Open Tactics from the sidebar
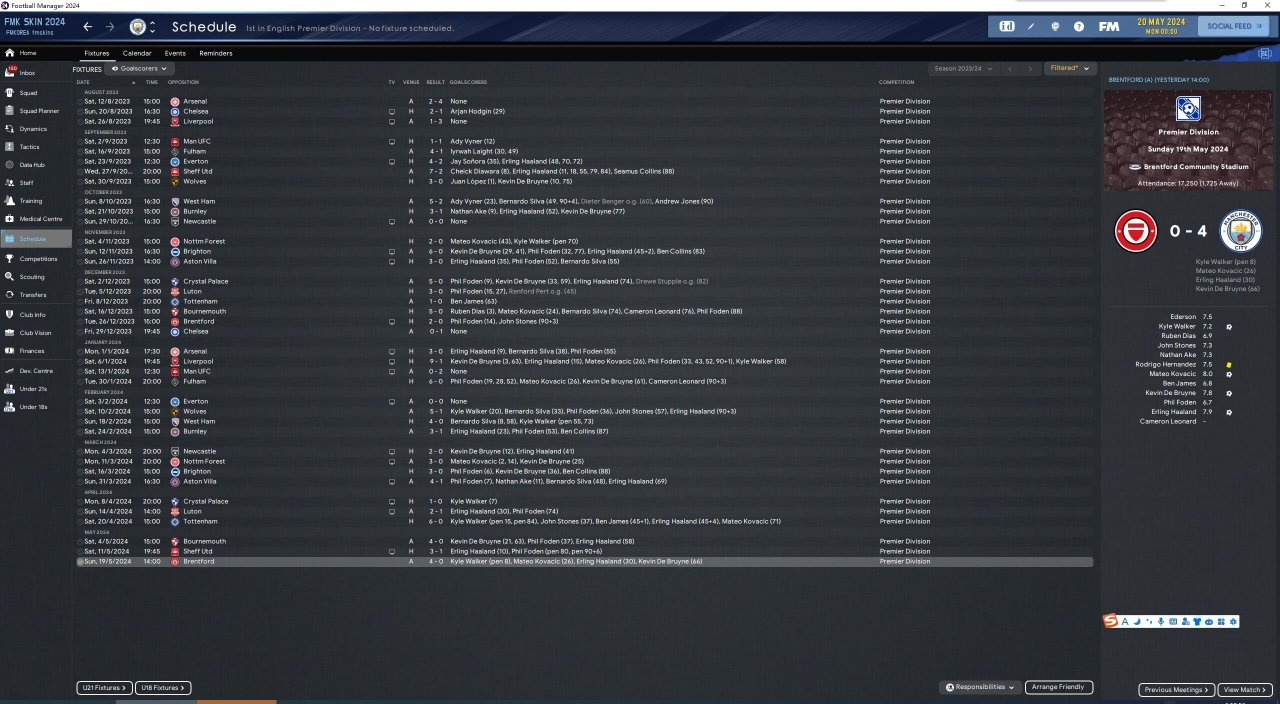The width and height of the screenshot is (1280, 704). (30, 147)
